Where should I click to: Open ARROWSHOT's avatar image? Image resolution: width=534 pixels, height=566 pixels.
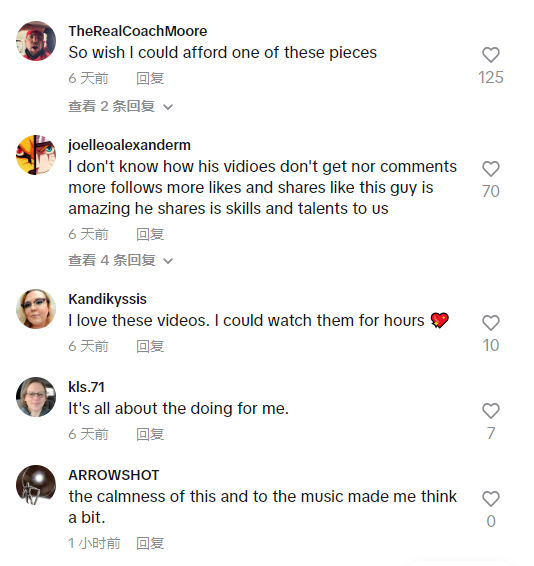click(36, 485)
